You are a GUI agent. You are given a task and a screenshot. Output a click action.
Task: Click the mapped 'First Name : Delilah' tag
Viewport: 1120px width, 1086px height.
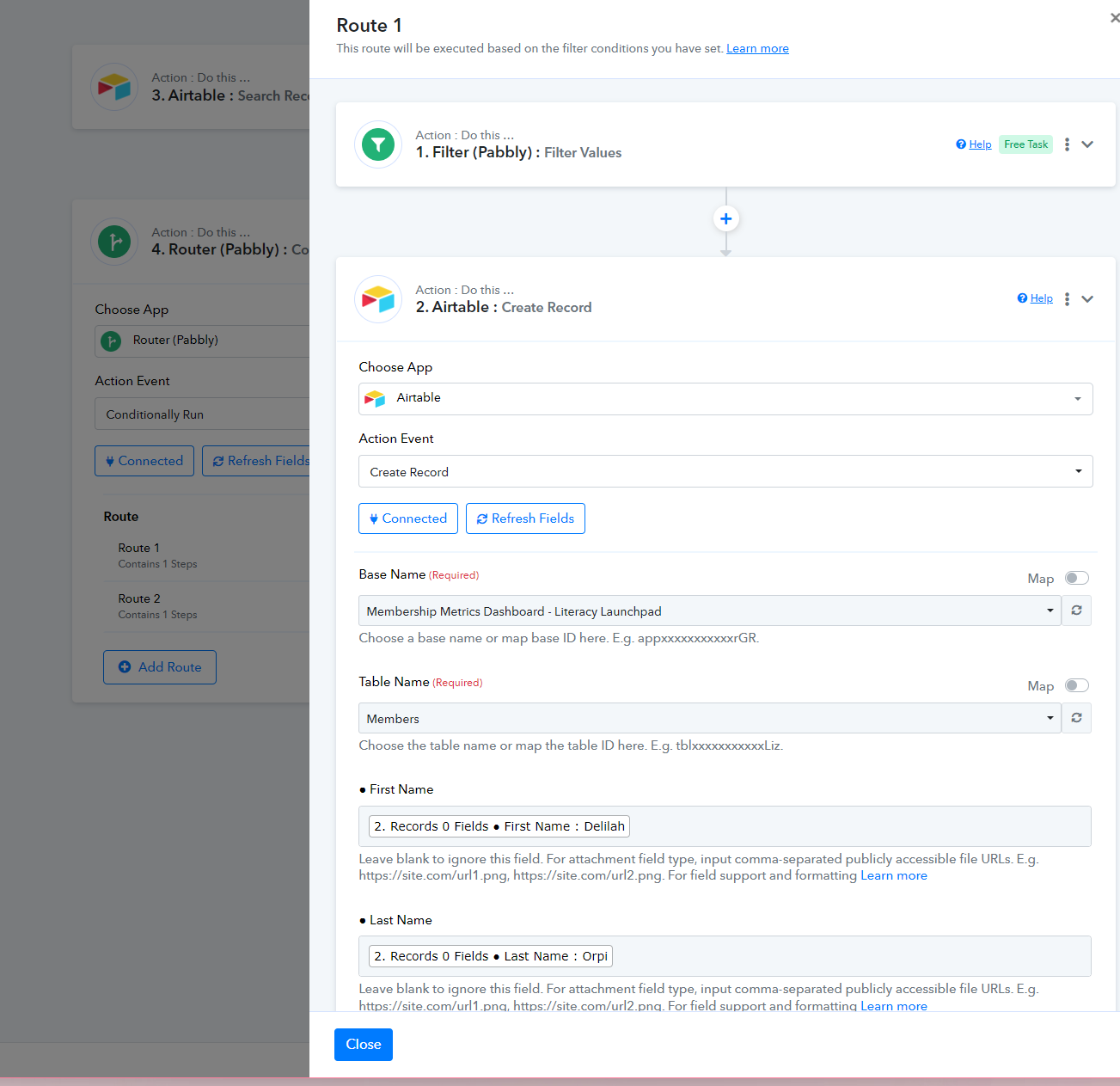pyautogui.click(x=499, y=826)
